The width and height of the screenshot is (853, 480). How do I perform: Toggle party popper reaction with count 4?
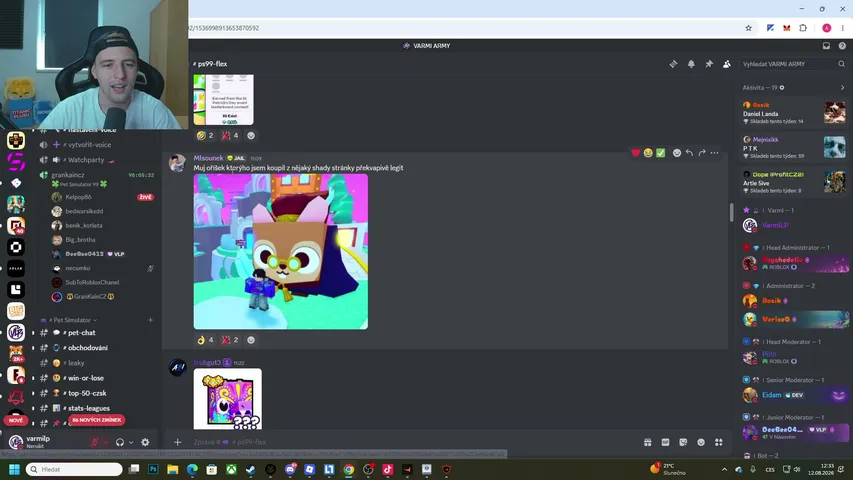coord(230,136)
